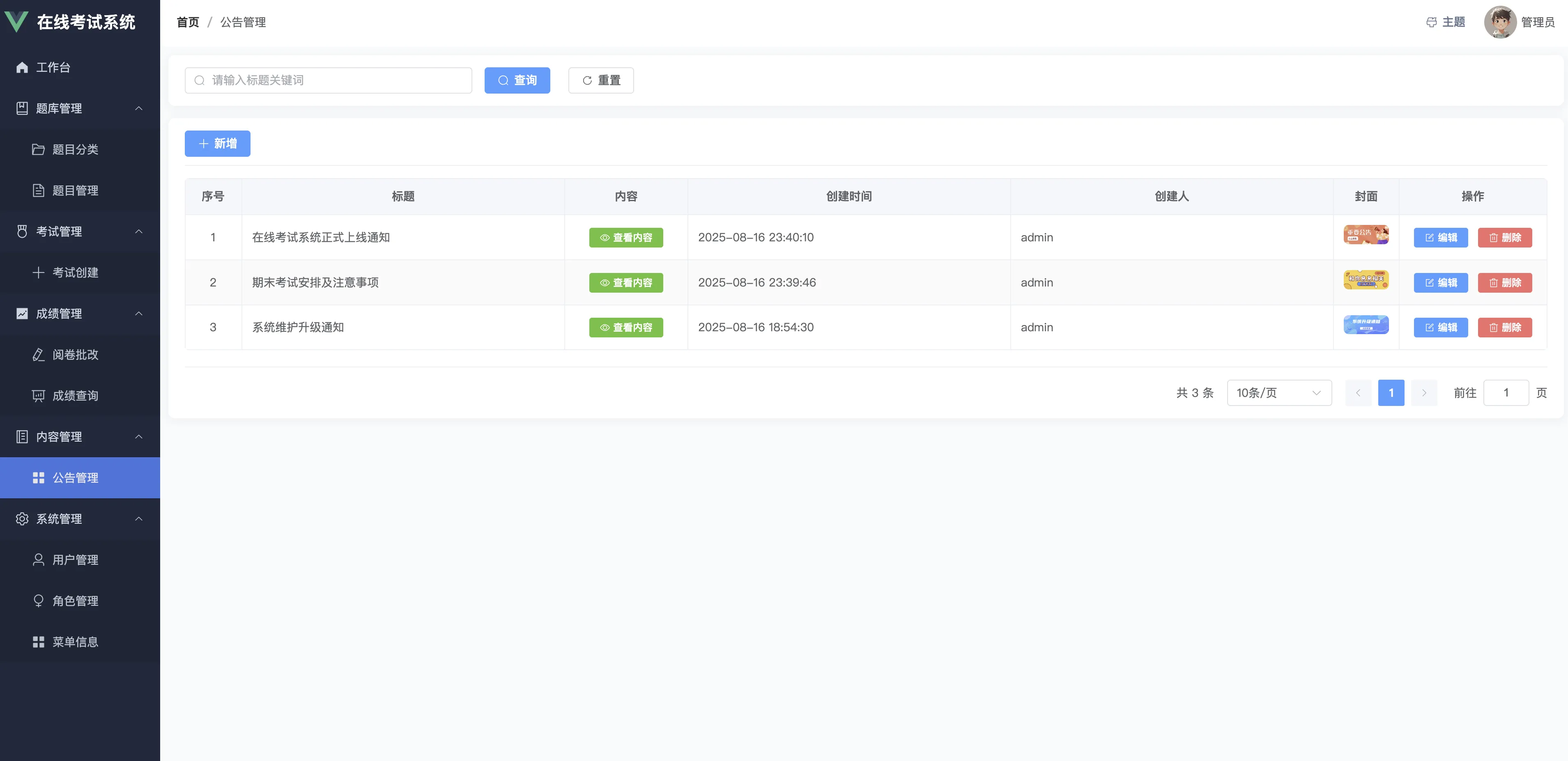
Task: Click the administrator avatar picture
Action: (x=1500, y=23)
